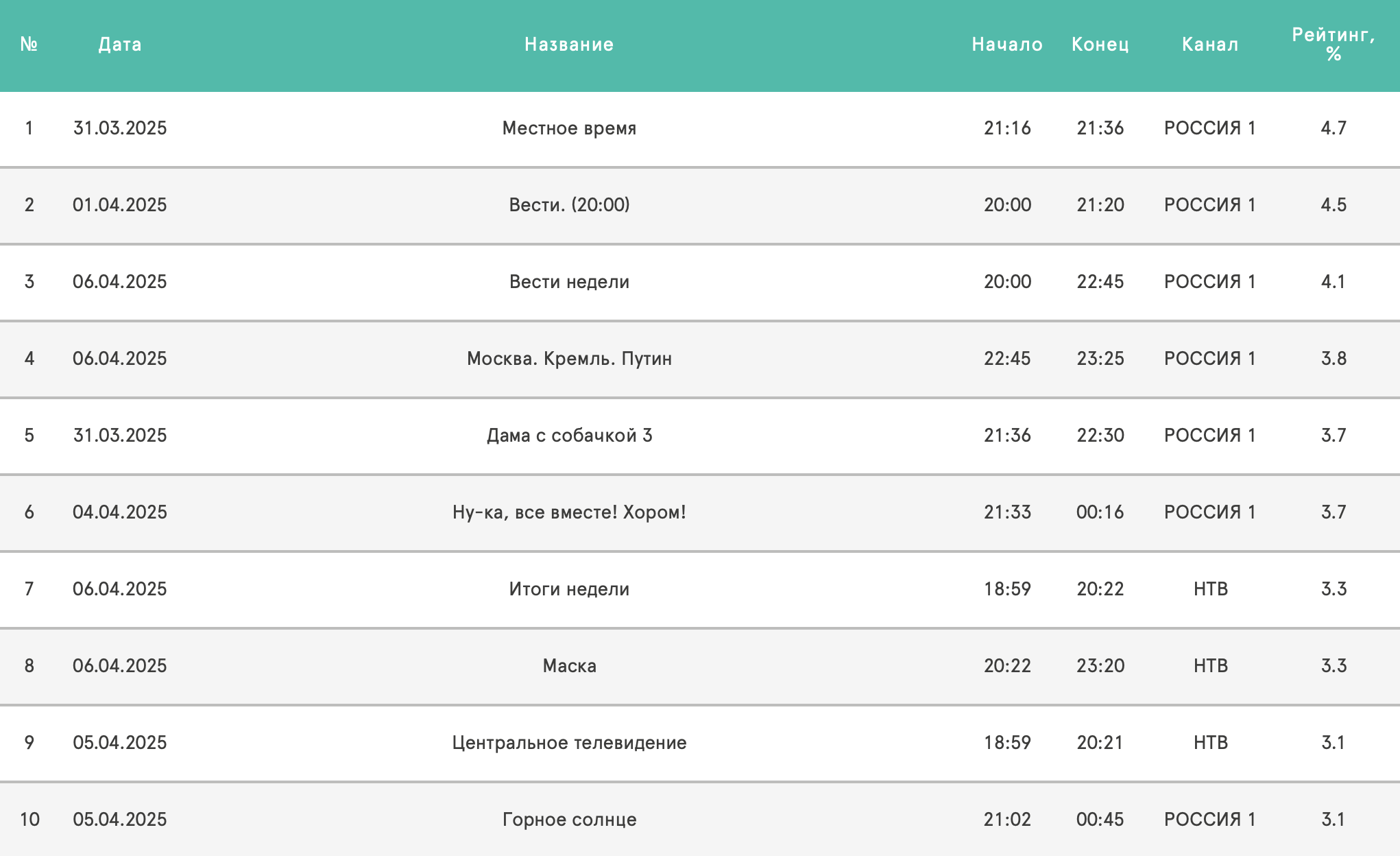This screenshot has width=1400, height=856.
Task: Click date 31.03.2025 in the Местное время row
Action: pyautogui.click(x=120, y=128)
